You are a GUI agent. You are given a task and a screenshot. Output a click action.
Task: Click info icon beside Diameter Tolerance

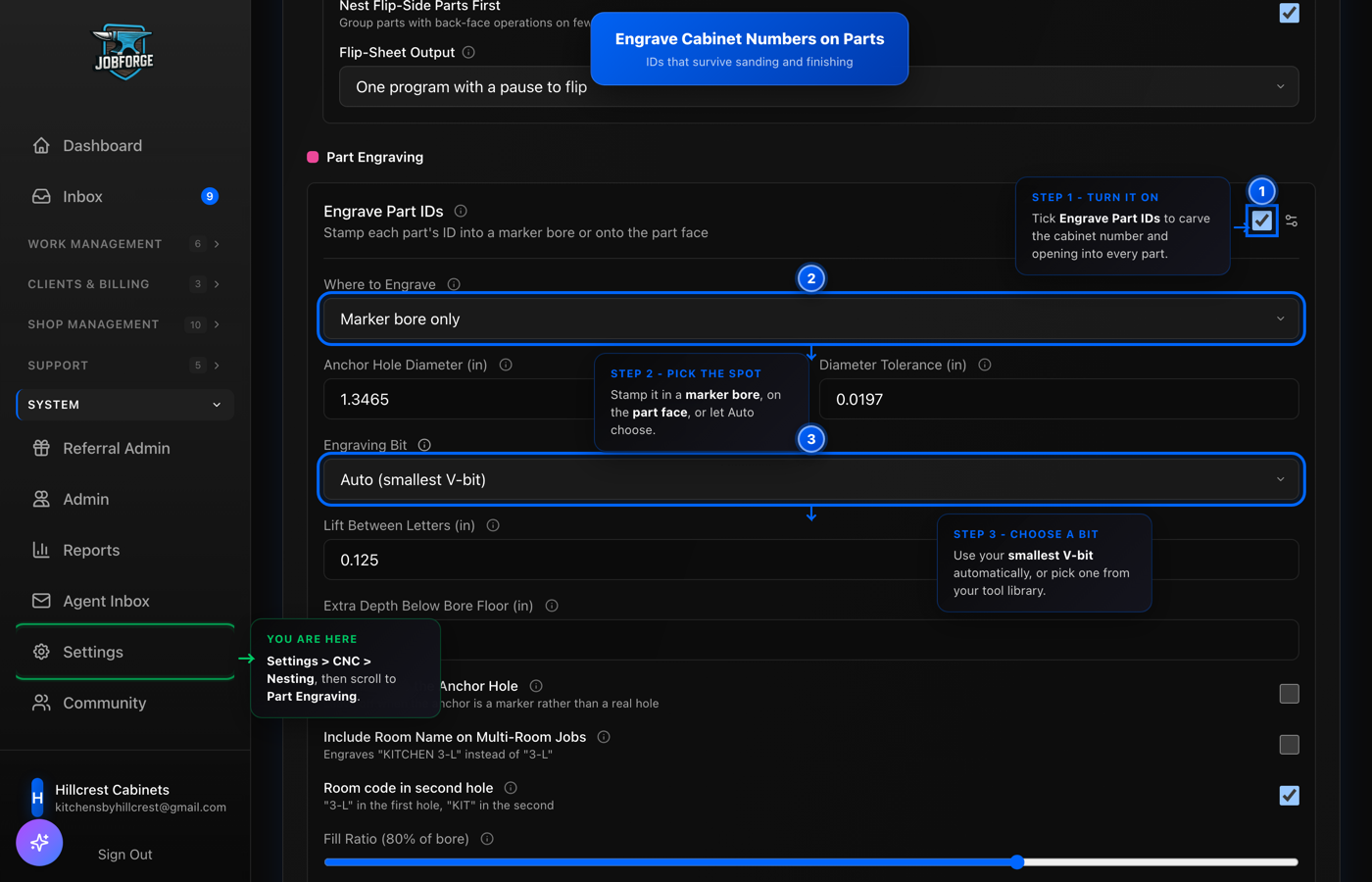tap(985, 365)
